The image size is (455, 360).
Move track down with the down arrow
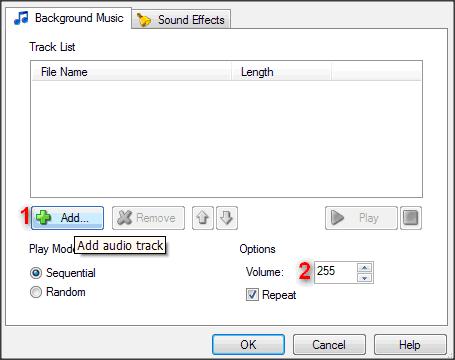click(227, 218)
